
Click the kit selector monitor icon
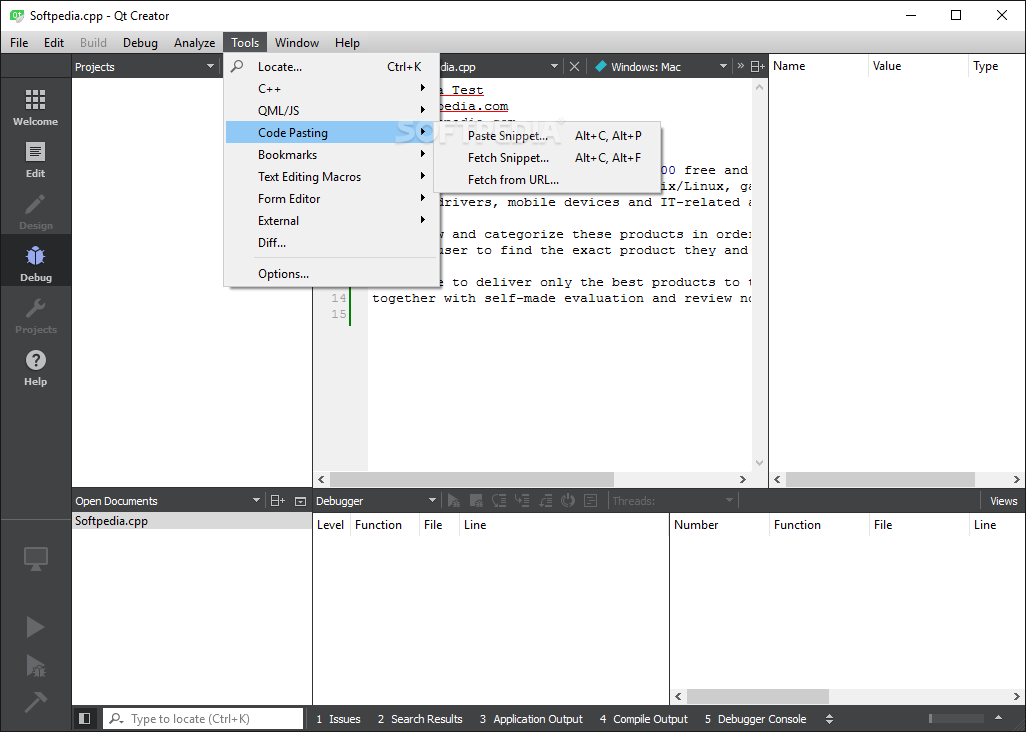click(x=35, y=559)
